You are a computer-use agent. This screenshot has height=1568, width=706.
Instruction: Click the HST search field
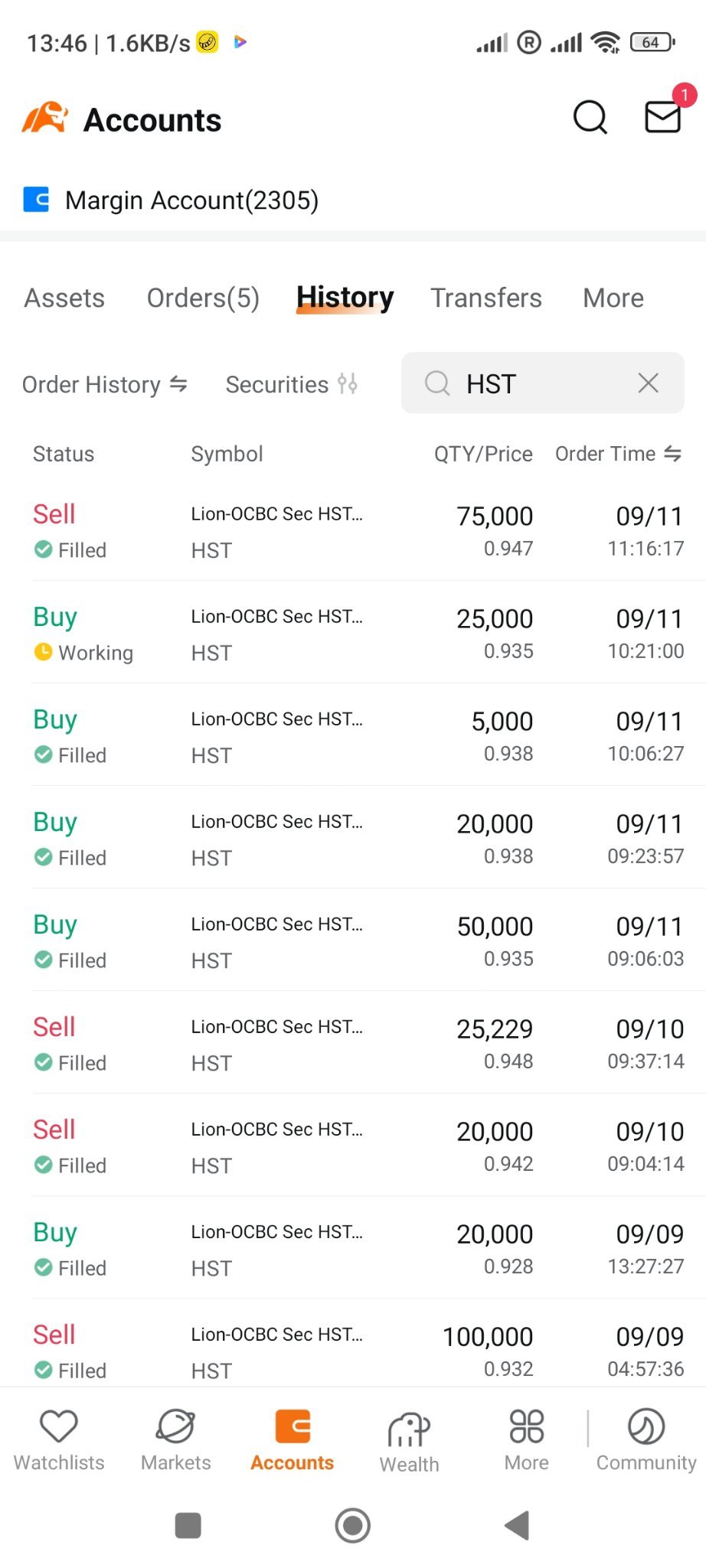[543, 383]
